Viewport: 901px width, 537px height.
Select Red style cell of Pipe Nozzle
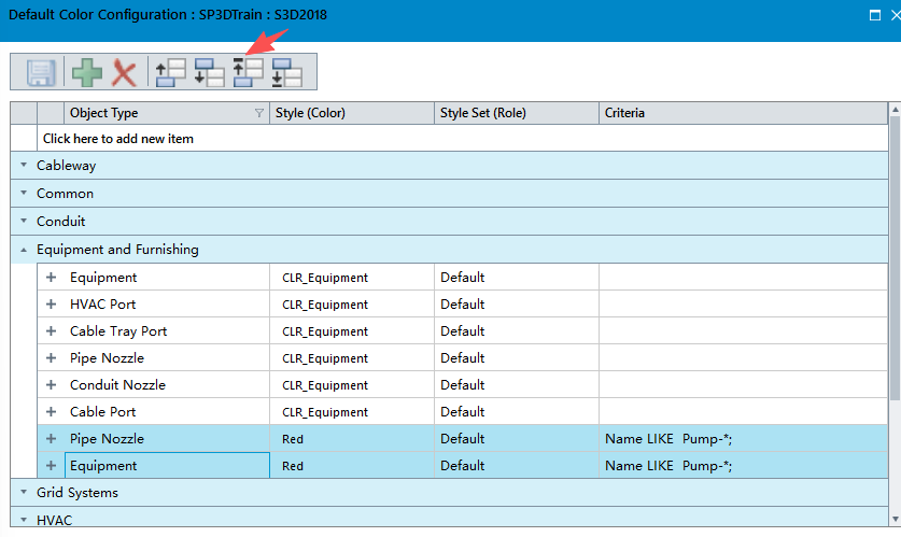point(352,439)
